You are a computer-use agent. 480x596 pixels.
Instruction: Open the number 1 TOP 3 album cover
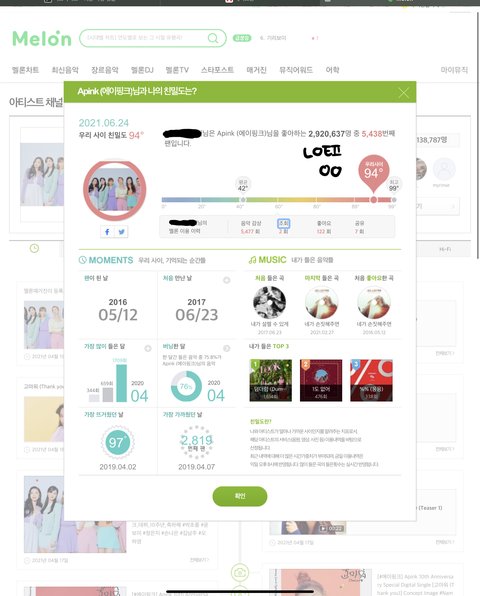pos(271,380)
